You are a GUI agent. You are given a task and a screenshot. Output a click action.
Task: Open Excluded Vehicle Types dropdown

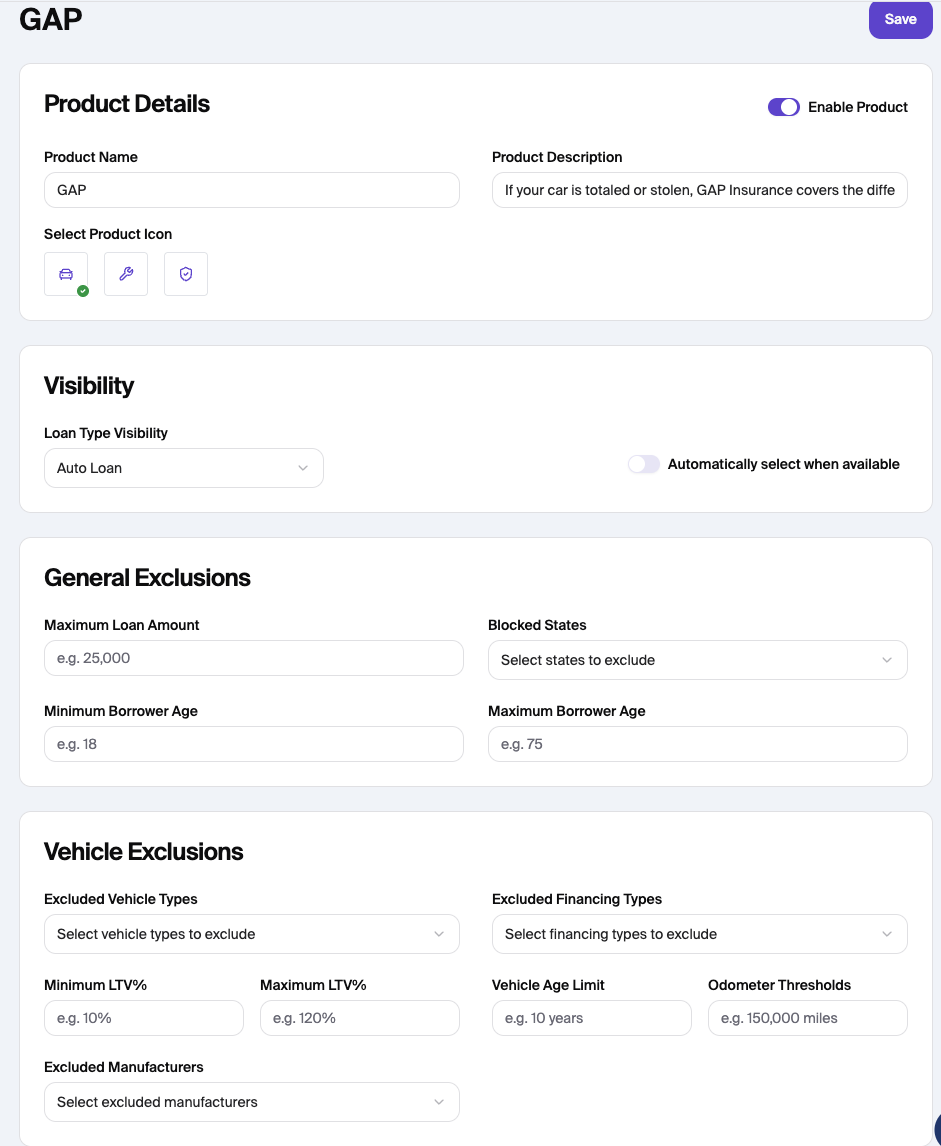(x=251, y=934)
